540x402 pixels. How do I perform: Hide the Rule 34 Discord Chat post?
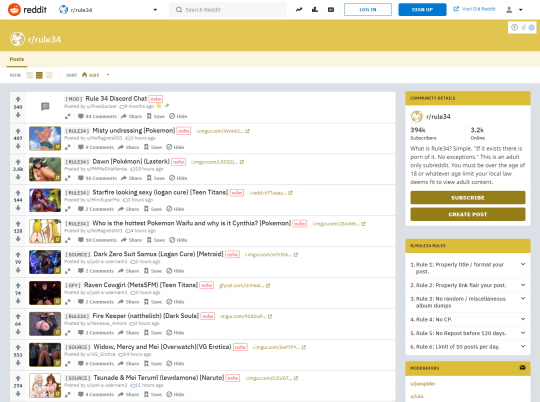[178, 116]
